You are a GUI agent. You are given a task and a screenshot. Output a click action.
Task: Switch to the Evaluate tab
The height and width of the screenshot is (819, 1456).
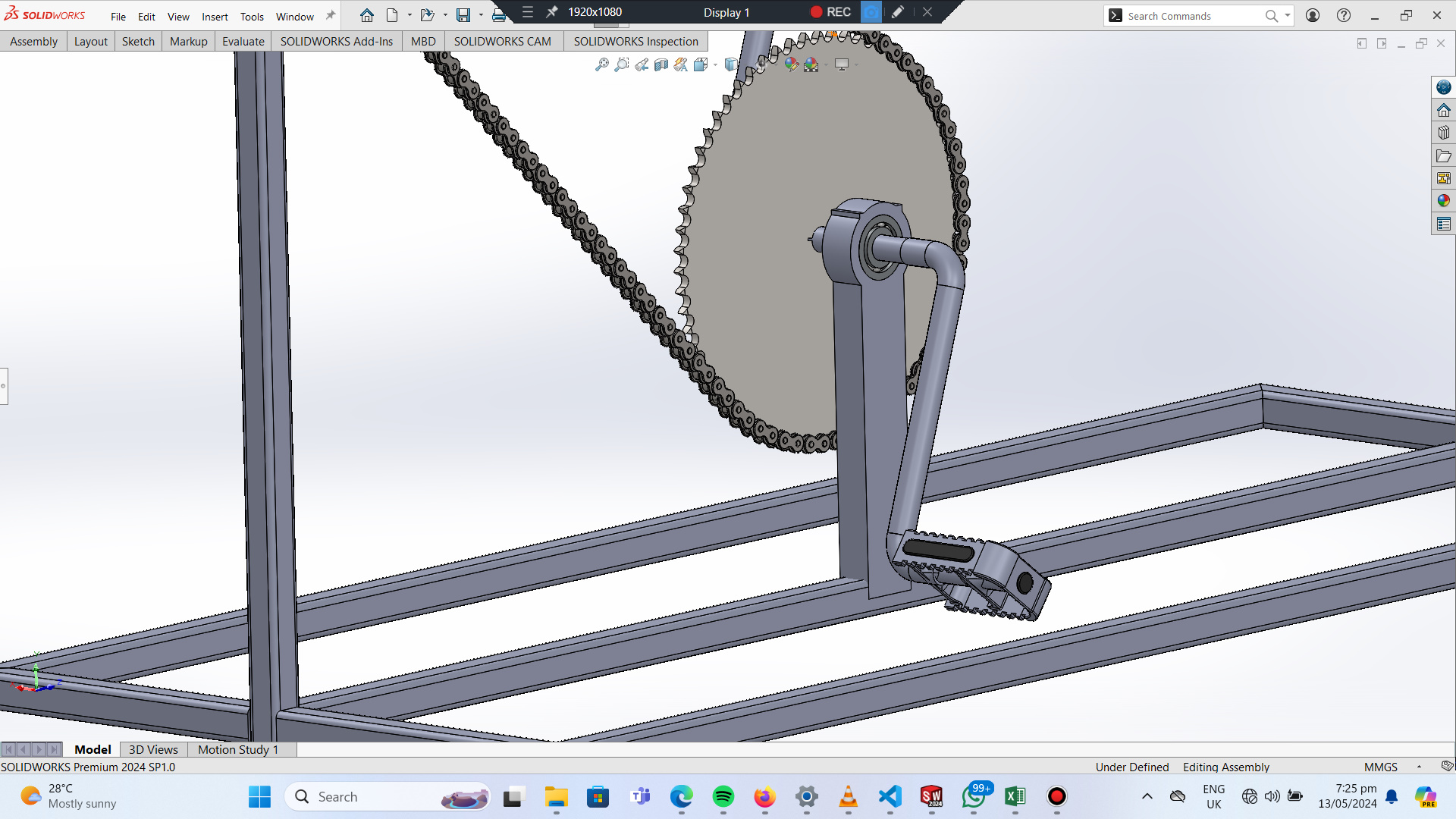tap(243, 42)
